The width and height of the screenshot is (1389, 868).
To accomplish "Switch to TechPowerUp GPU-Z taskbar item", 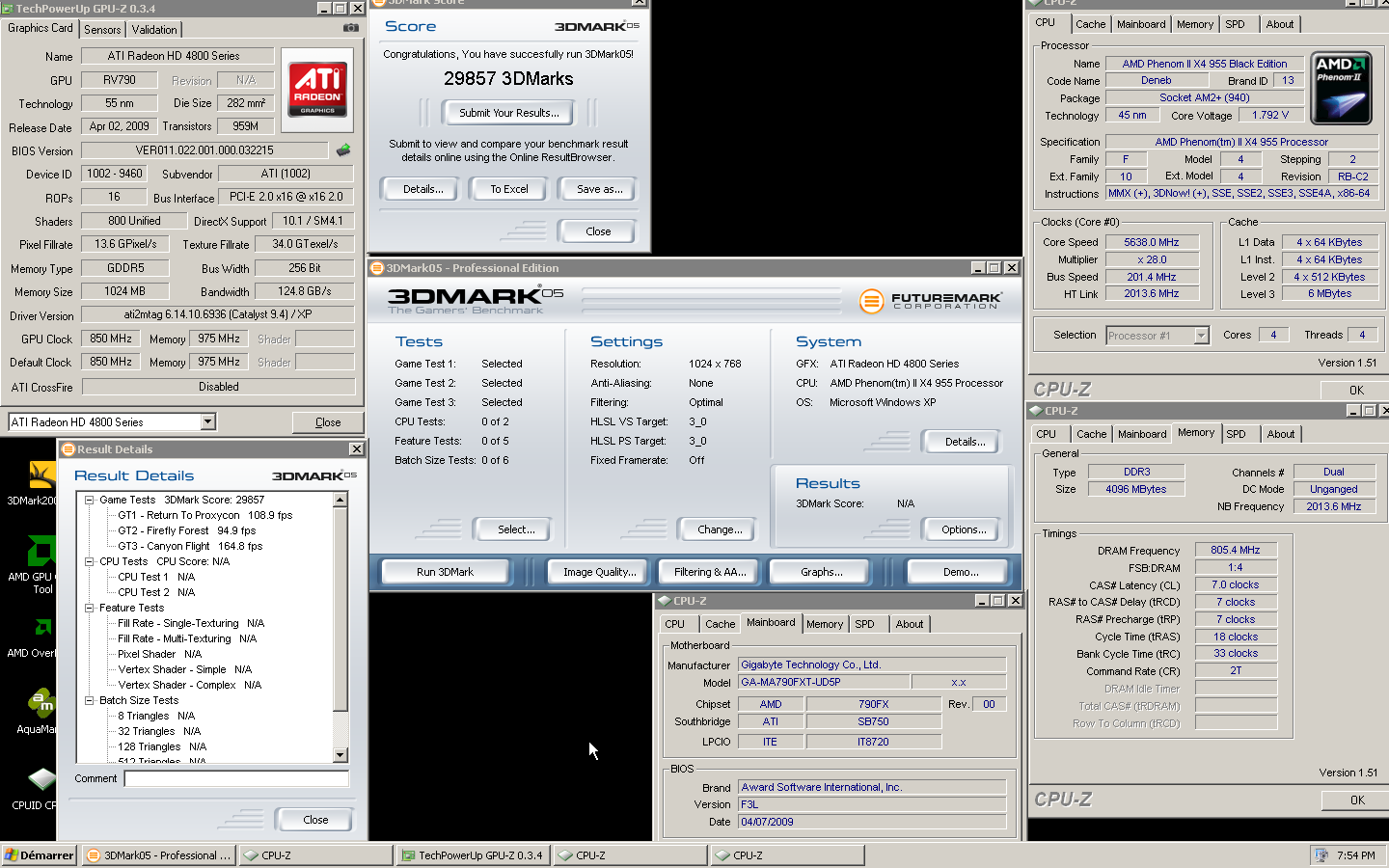I will click(x=472, y=855).
